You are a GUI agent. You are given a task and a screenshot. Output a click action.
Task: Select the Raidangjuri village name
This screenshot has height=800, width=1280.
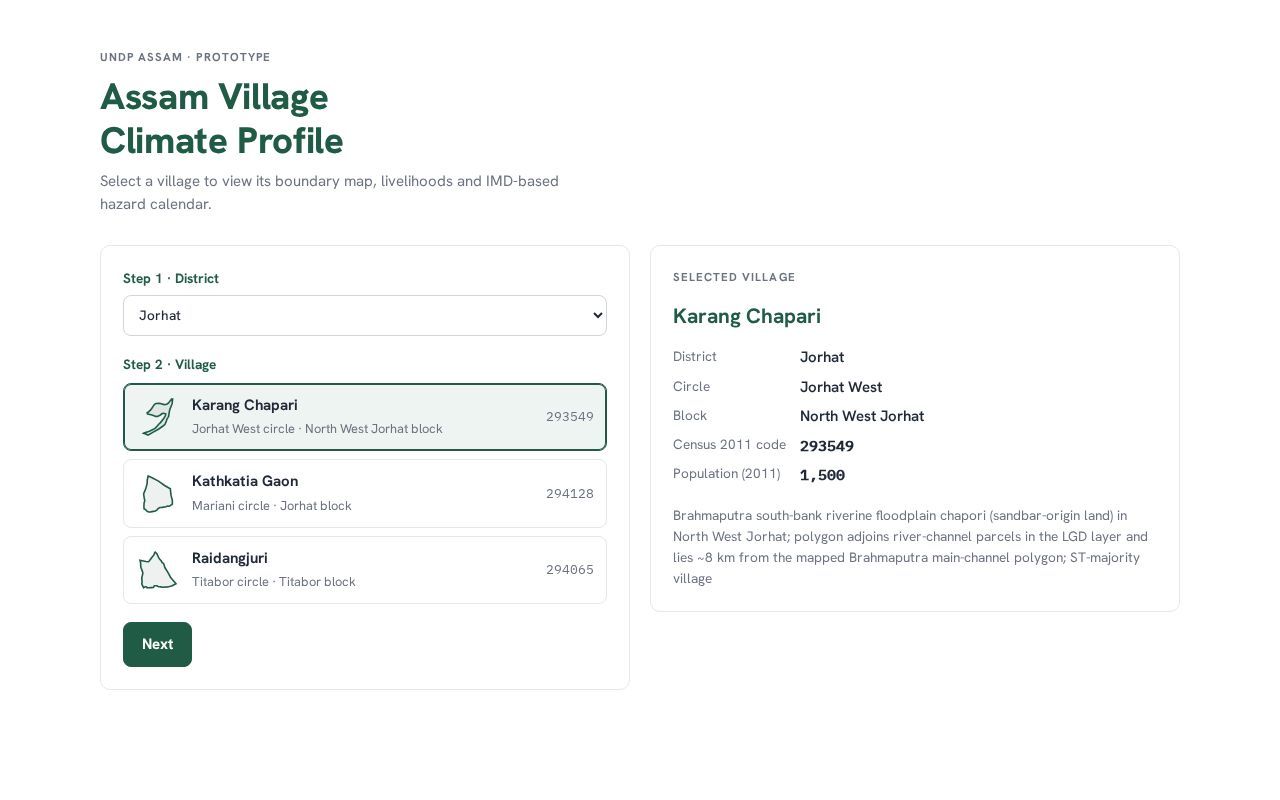click(230, 558)
